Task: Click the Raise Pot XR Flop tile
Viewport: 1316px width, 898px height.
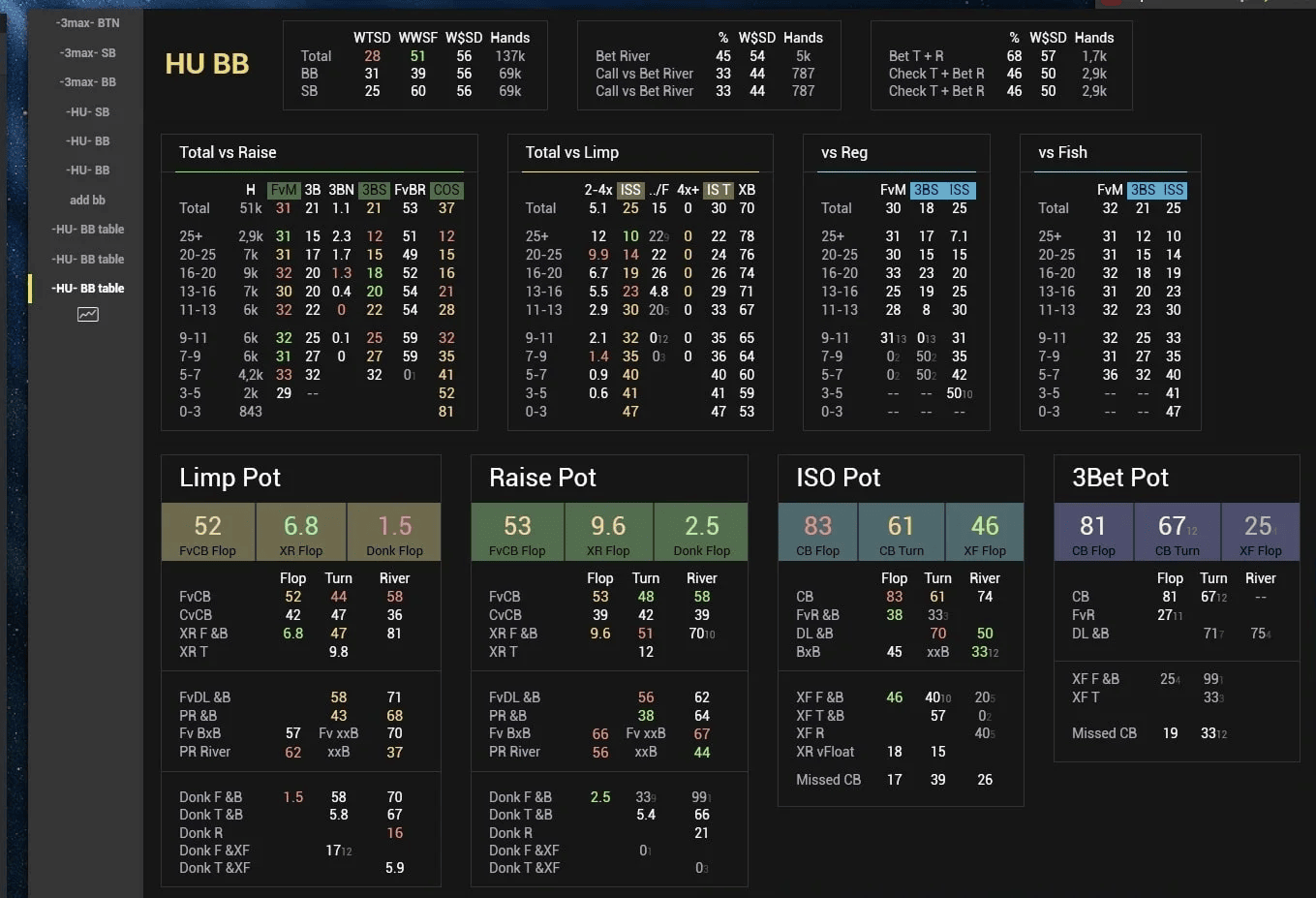Action: 608,532
